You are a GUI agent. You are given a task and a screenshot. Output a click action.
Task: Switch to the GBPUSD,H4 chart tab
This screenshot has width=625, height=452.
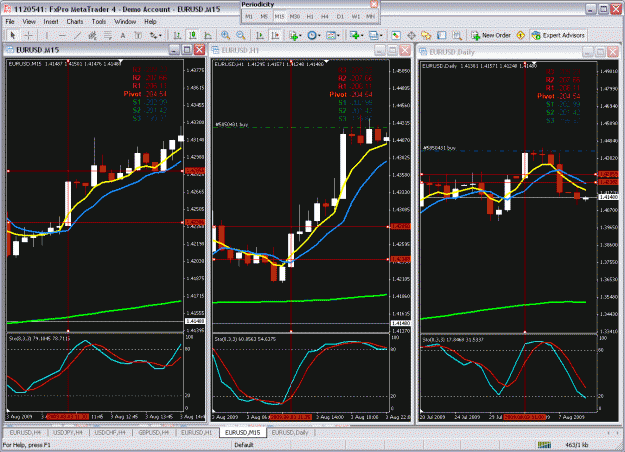153,432
